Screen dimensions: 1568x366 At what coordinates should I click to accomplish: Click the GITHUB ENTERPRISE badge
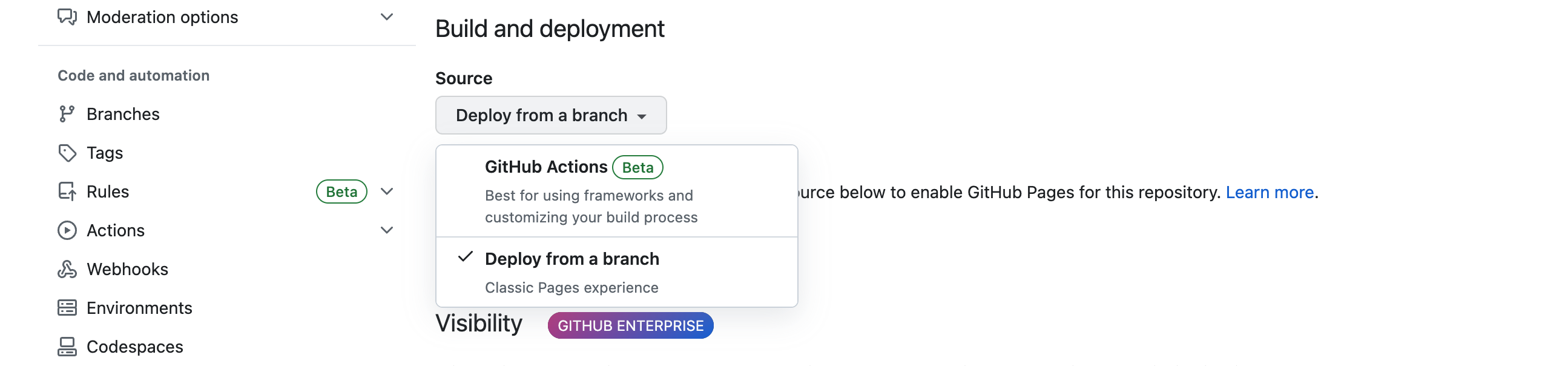630,326
